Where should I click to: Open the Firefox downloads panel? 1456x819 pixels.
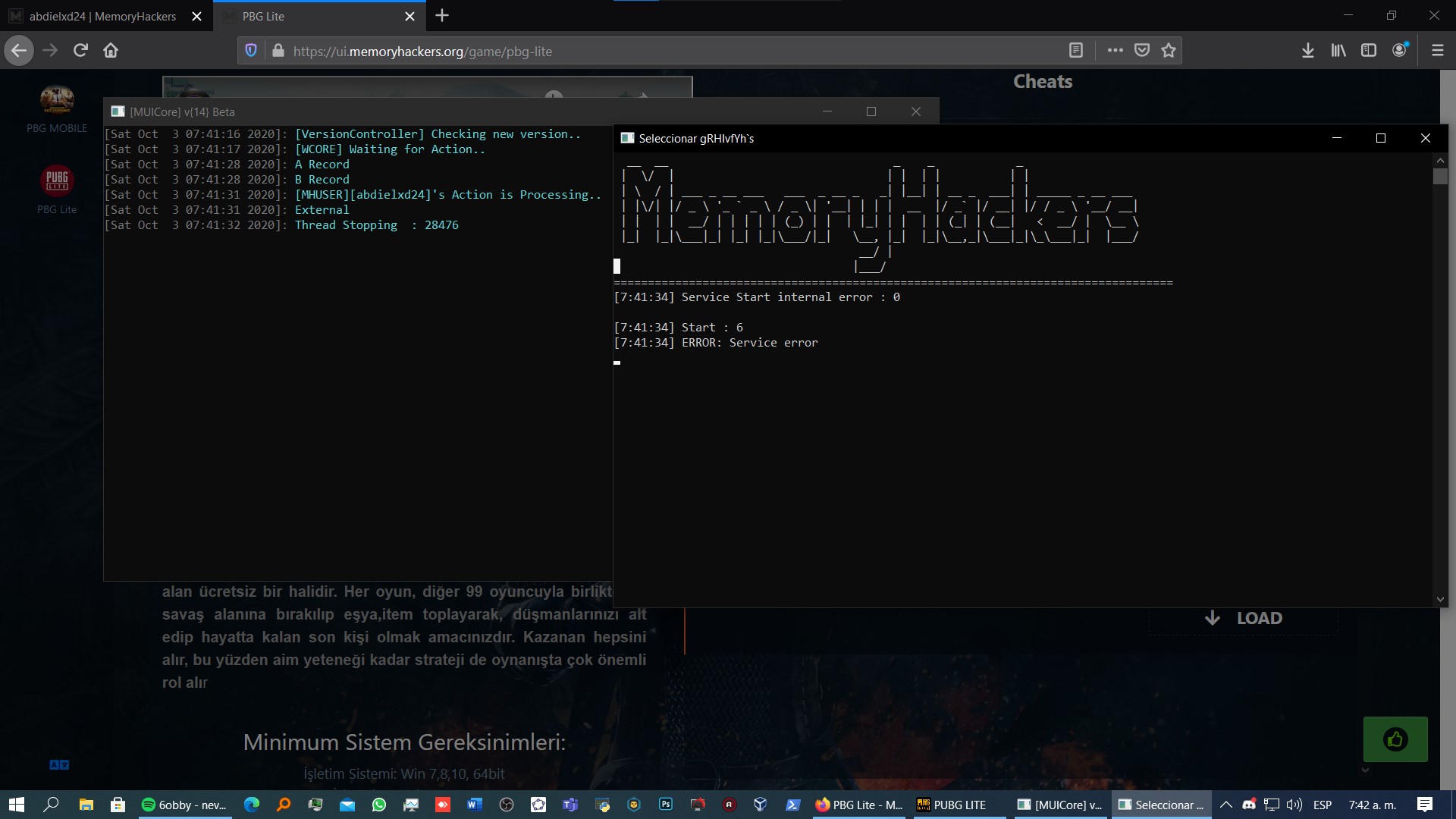(1308, 51)
